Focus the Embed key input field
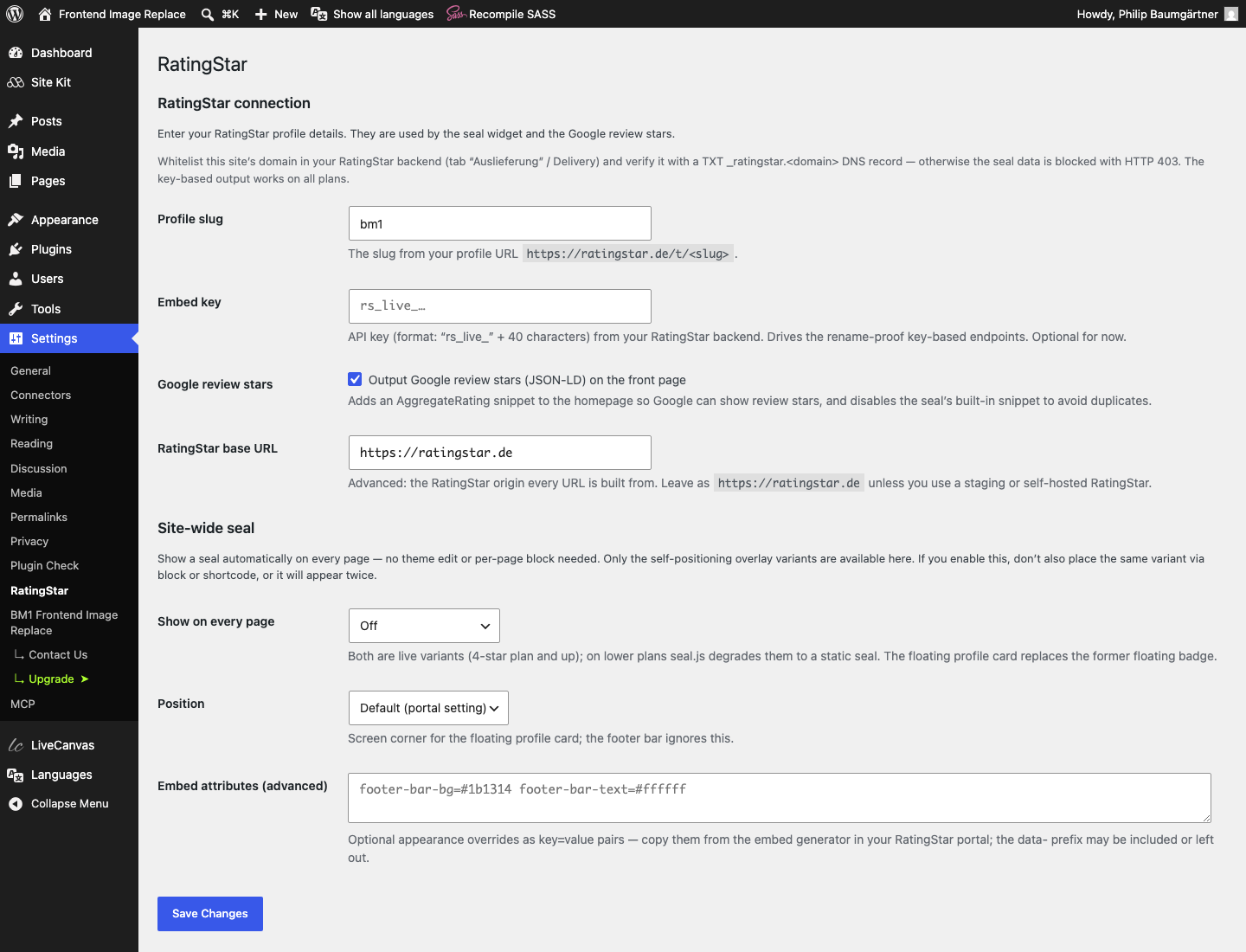 500,306
